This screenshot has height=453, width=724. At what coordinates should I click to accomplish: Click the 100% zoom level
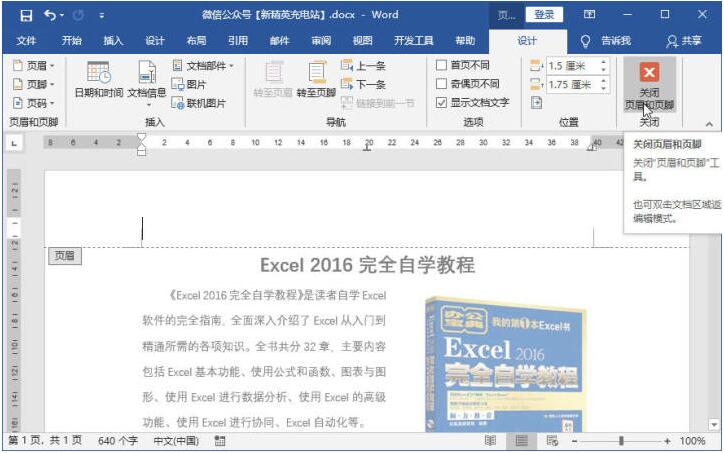pos(692,441)
